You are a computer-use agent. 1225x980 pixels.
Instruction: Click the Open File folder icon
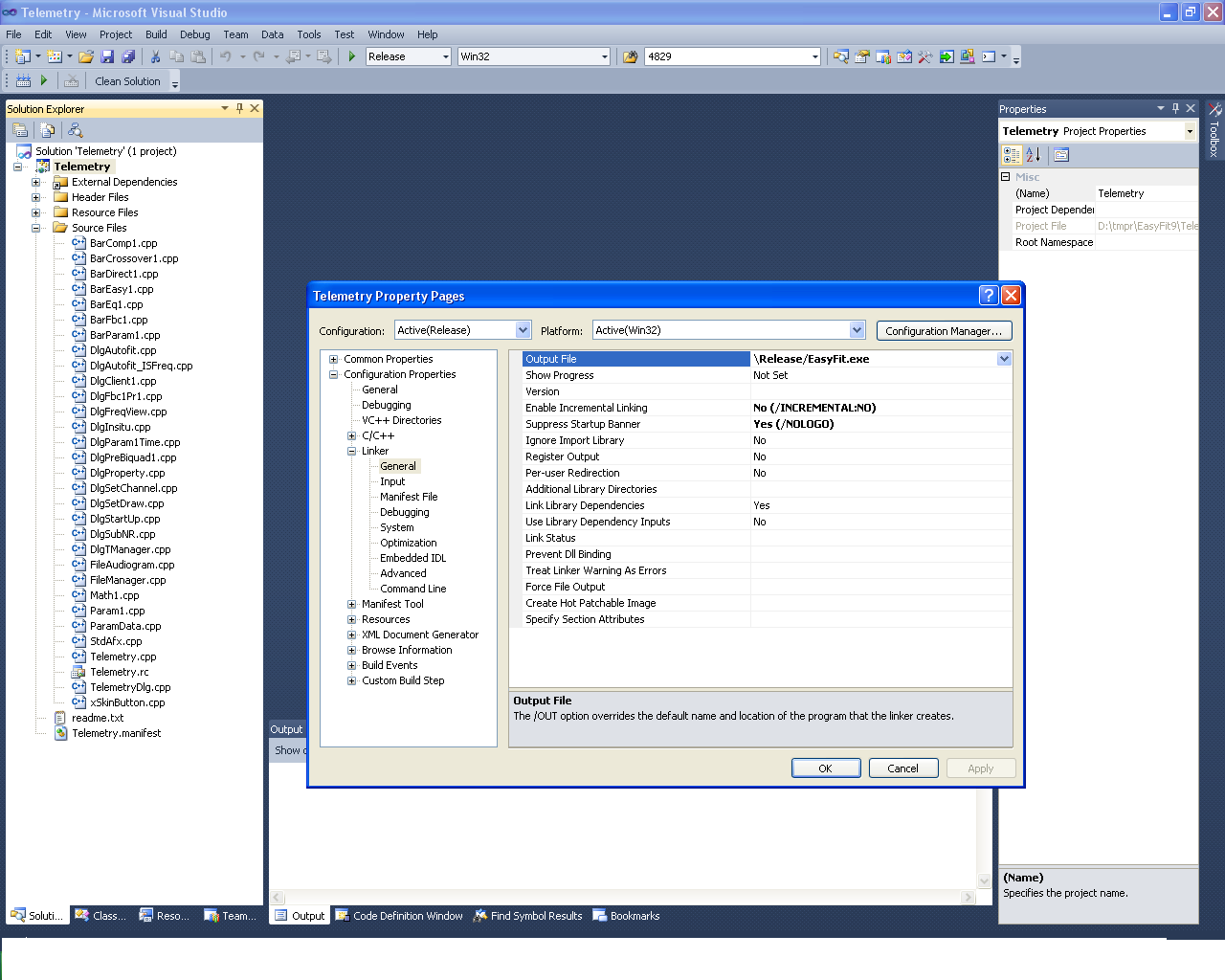pyautogui.click(x=86, y=56)
